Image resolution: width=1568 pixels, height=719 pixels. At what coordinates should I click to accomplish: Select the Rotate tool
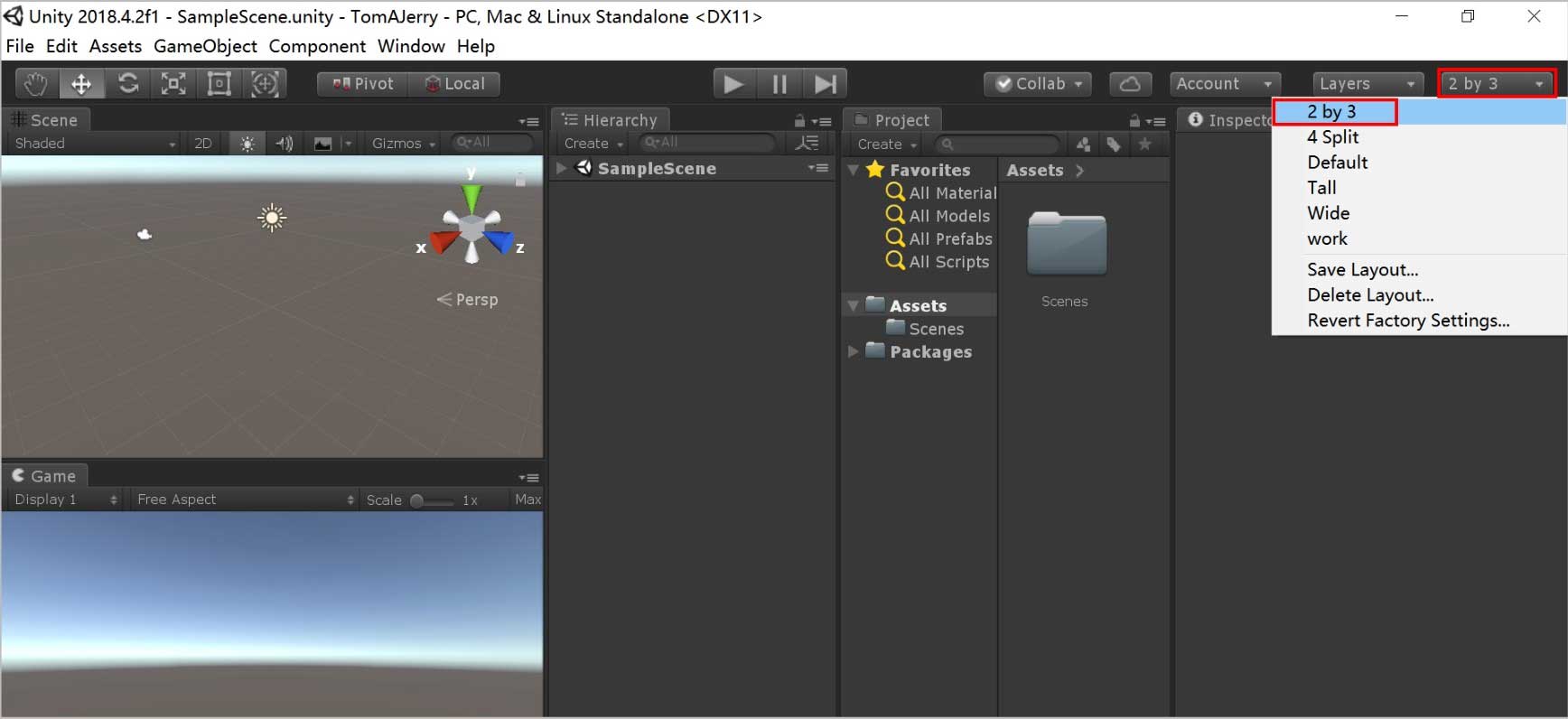pos(128,84)
